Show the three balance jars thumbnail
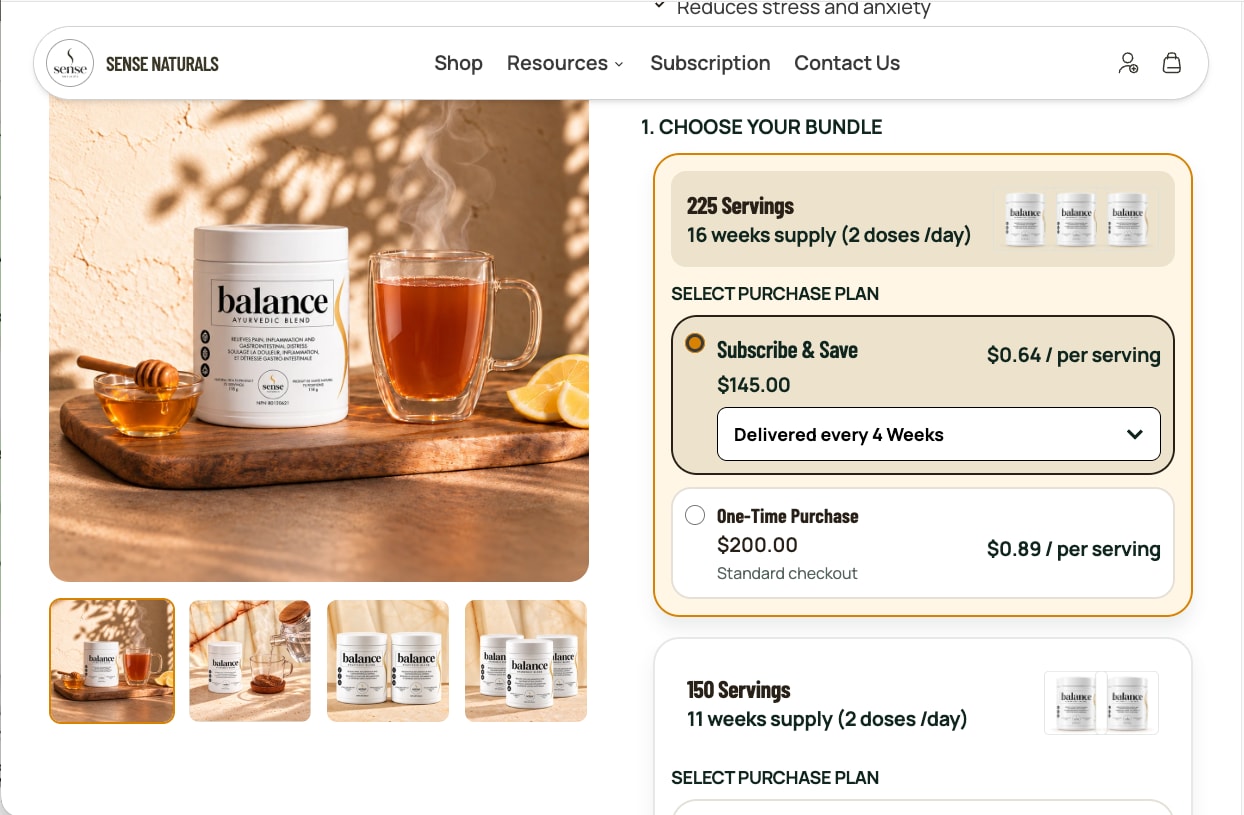Image resolution: width=1244 pixels, height=815 pixels. pyautogui.click(x=526, y=661)
